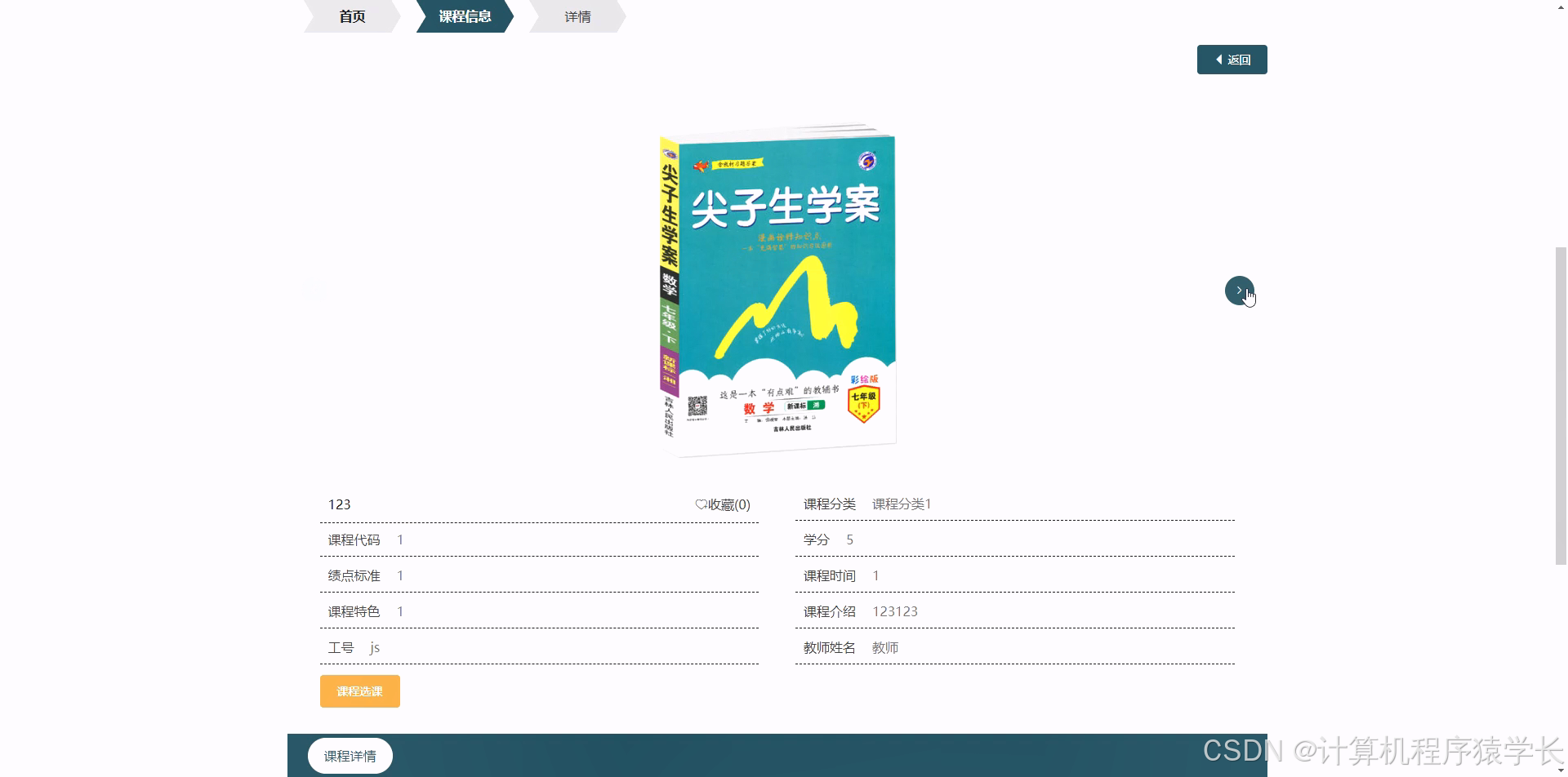Click the 教师姓名 value 教师
The image size is (1568, 777).
click(x=885, y=648)
